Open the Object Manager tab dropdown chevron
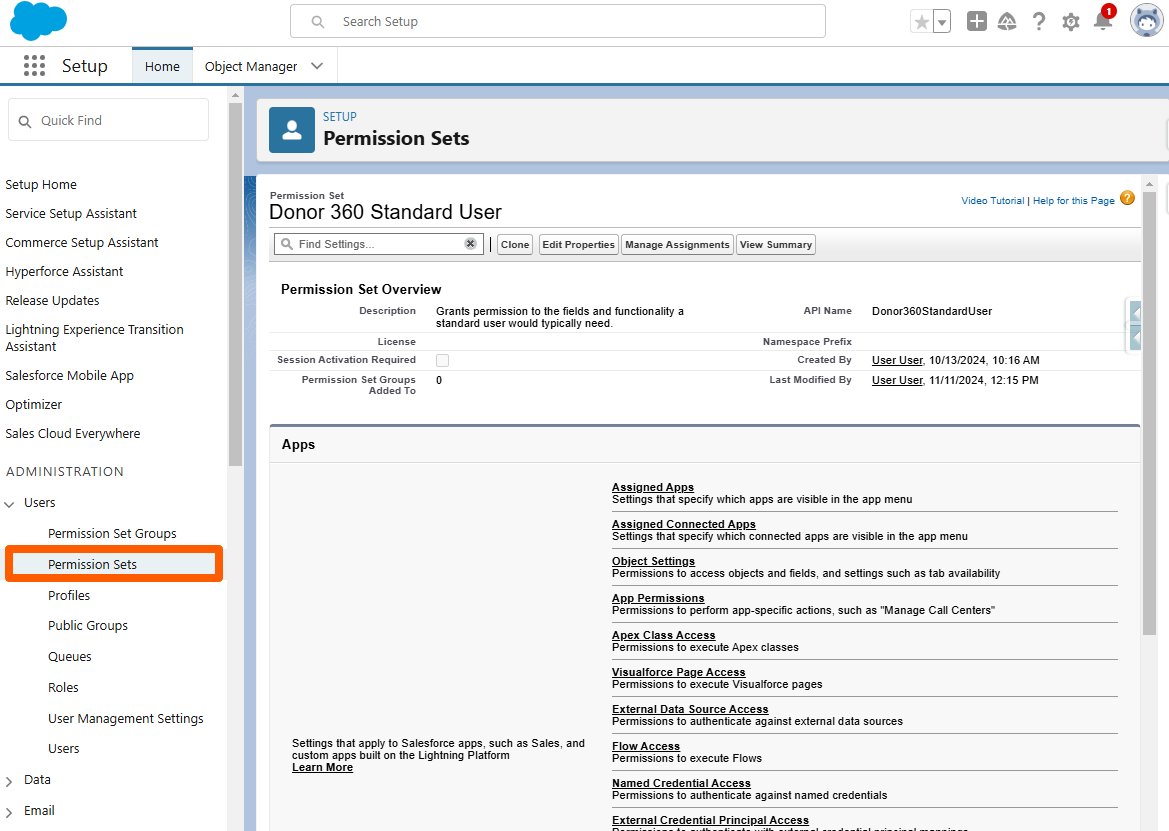Viewport: 1169px width, 831px height. pyautogui.click(x=317, y=66)
